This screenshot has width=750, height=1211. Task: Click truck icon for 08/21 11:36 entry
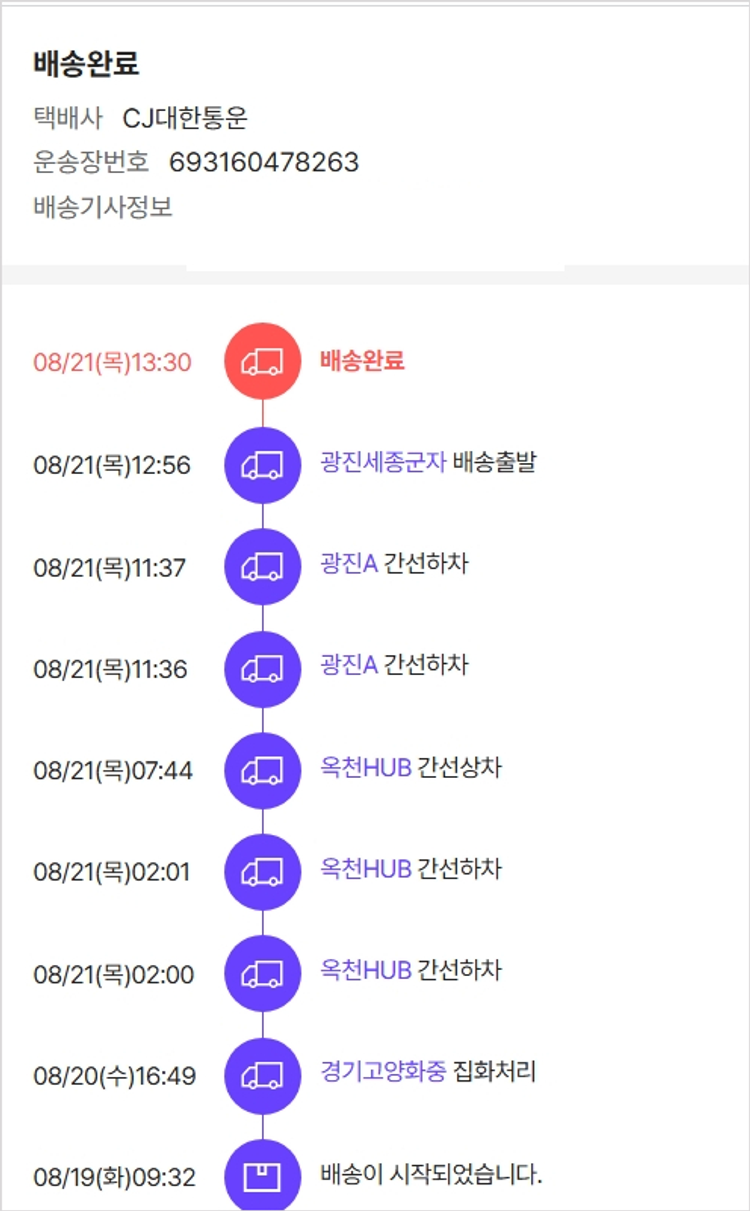click(262, 669)
